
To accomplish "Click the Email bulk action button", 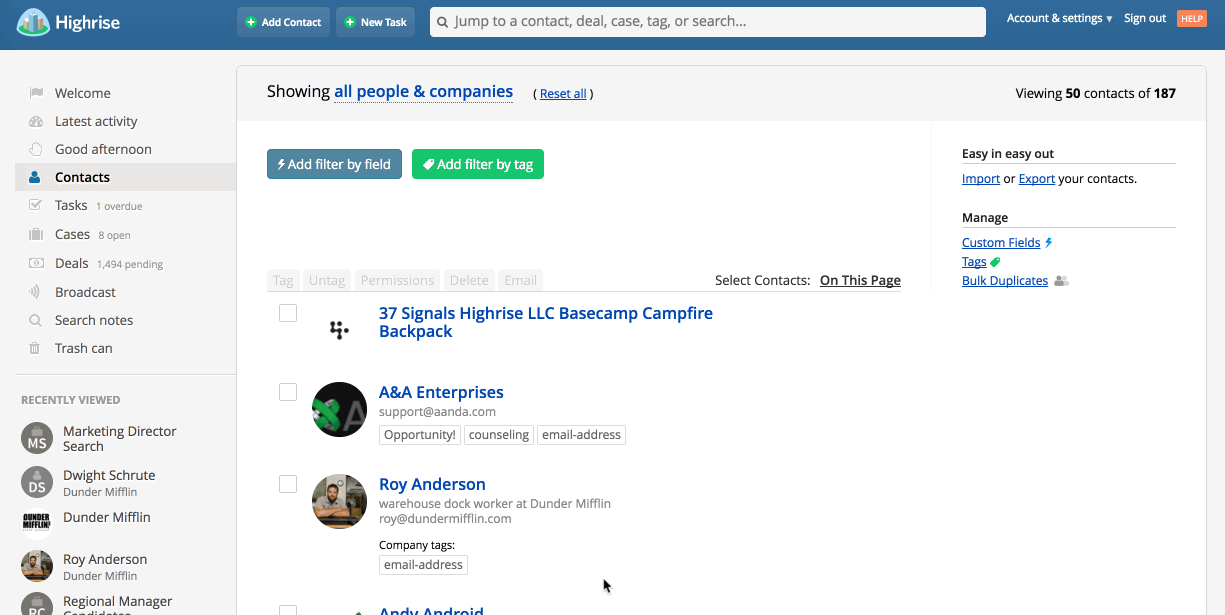I will tap(520, 280).
